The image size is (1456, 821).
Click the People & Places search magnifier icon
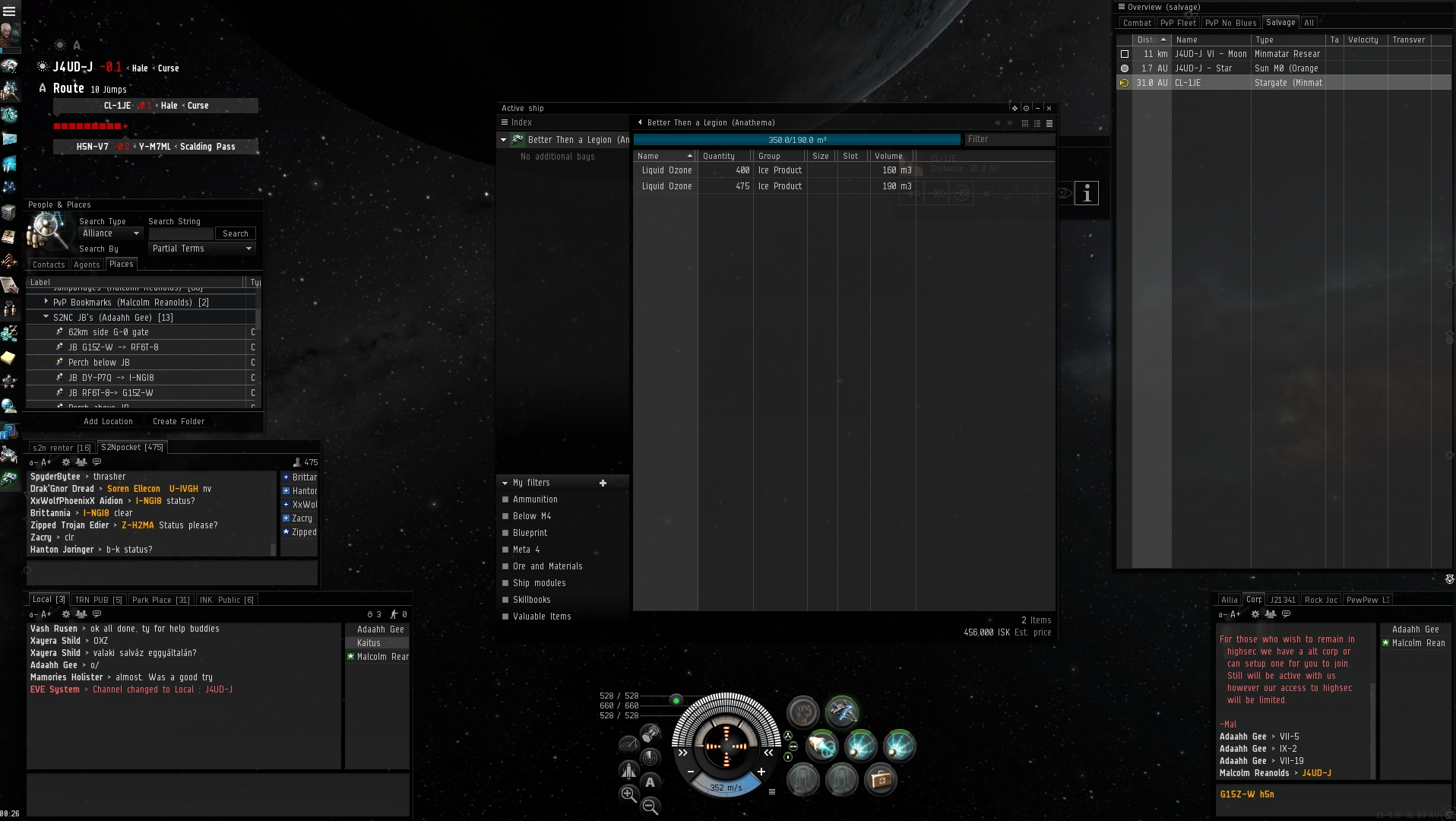click(x=48, y=231)
